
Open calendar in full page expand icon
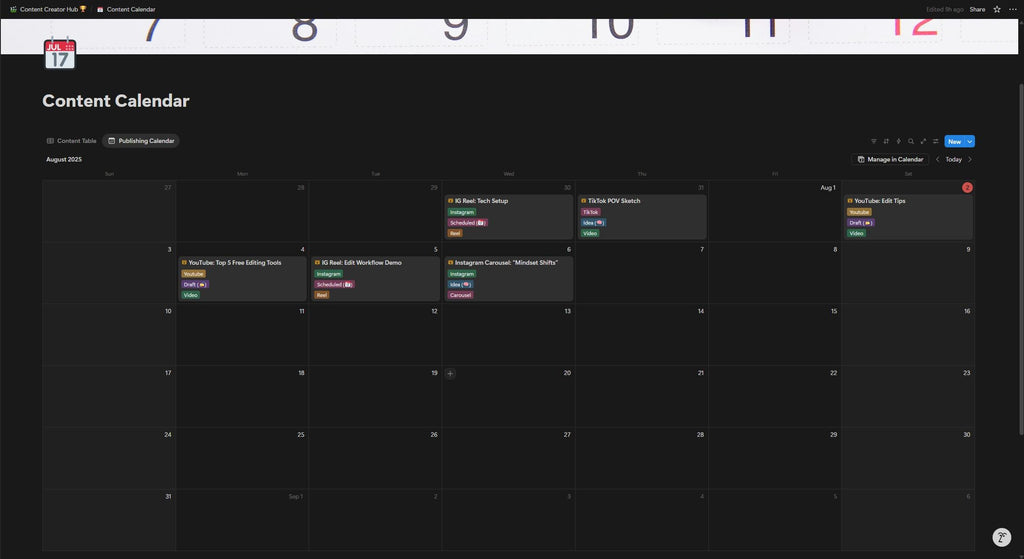[x=923, y=141]
